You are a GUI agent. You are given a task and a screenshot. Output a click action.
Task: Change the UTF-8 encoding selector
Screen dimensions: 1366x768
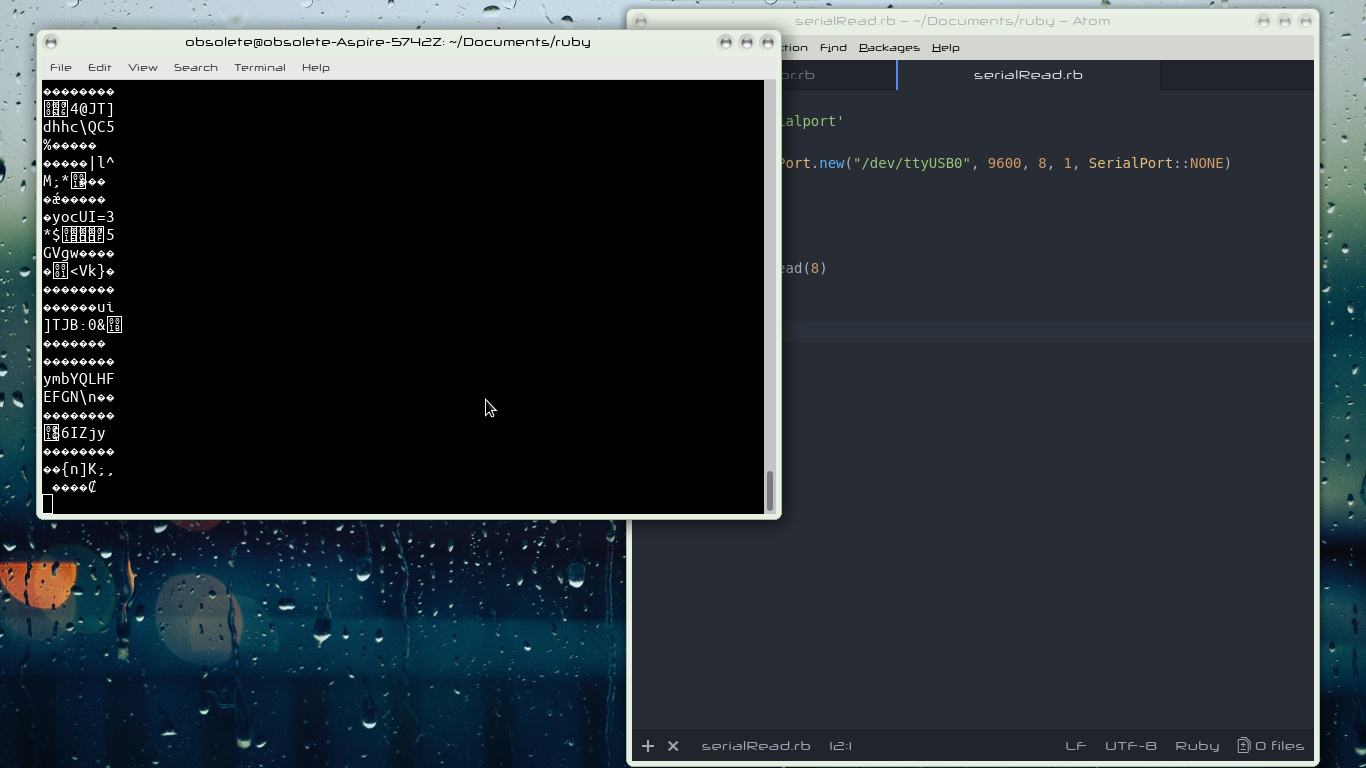coord(1130,746)
